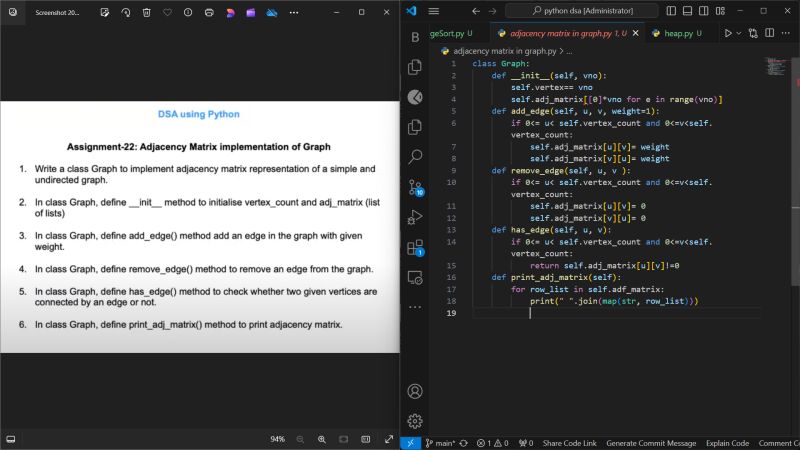Click the OneDrive cloud icon in Photos
Image resolution: width=800 pixels, height=450 pixels.
pos(272,12)
